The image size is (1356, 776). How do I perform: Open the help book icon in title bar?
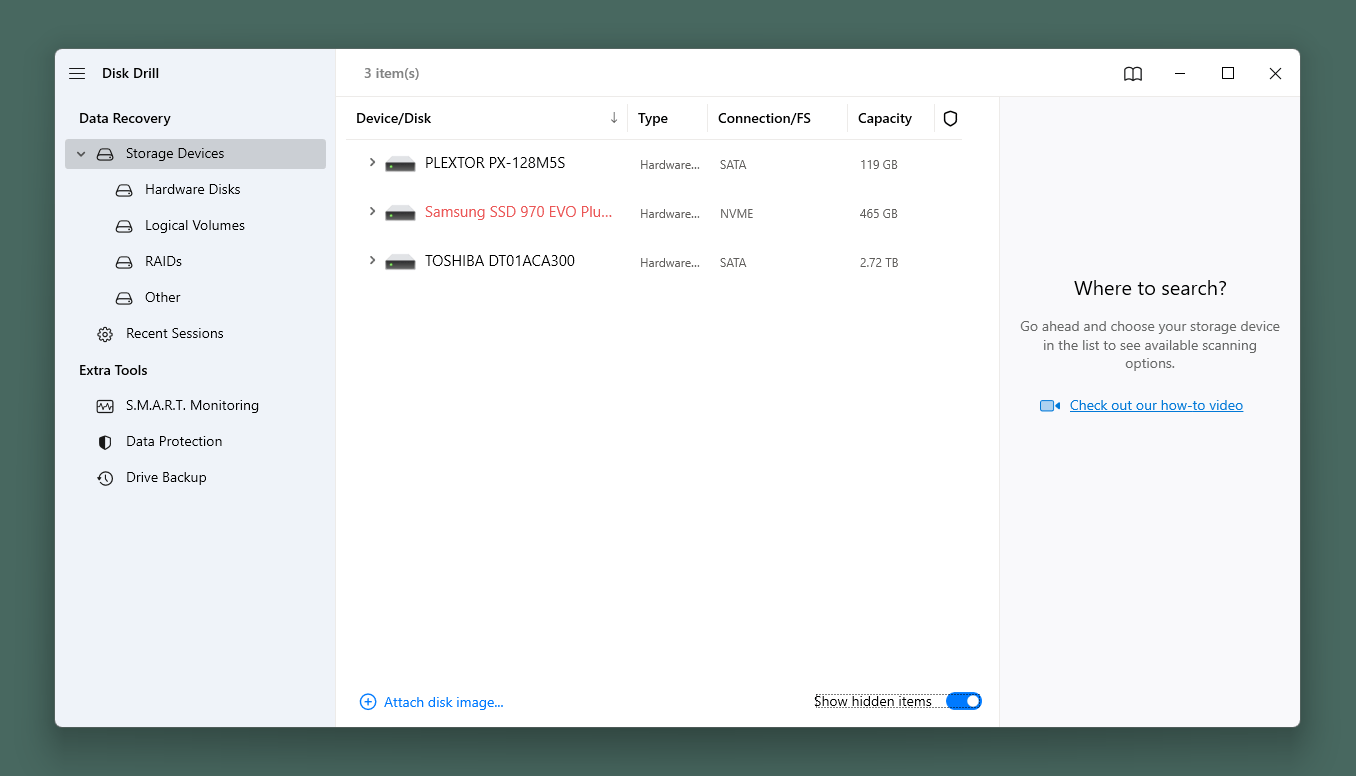tap(1133, 74)
